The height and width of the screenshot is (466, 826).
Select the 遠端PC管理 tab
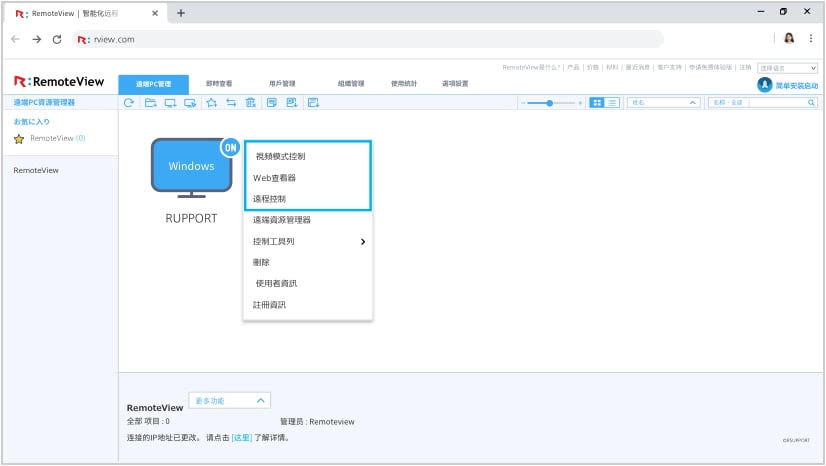(x=153, y=84)
